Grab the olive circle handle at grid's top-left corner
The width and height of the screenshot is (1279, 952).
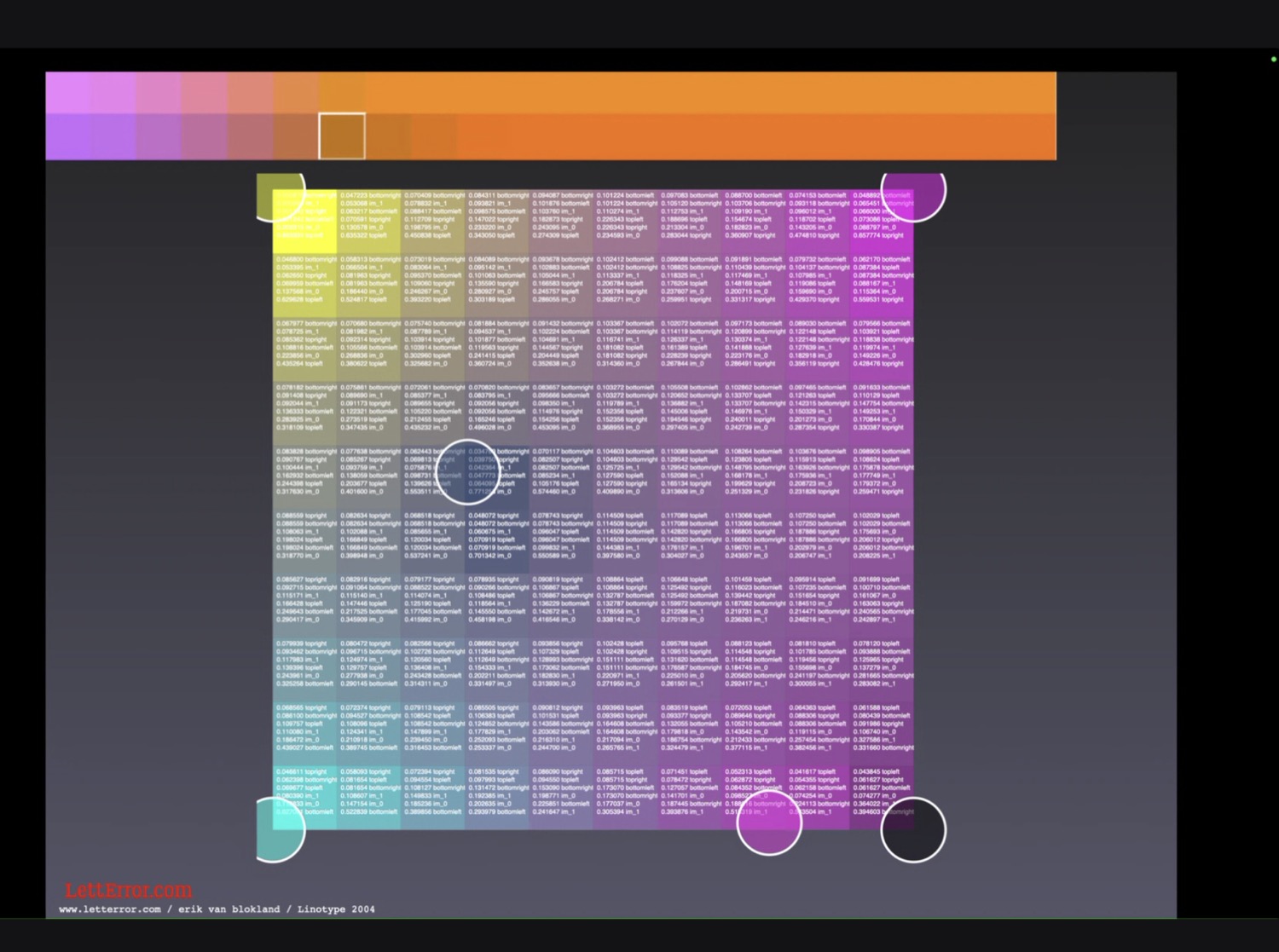pyautogui.click(x=281, y=197)
